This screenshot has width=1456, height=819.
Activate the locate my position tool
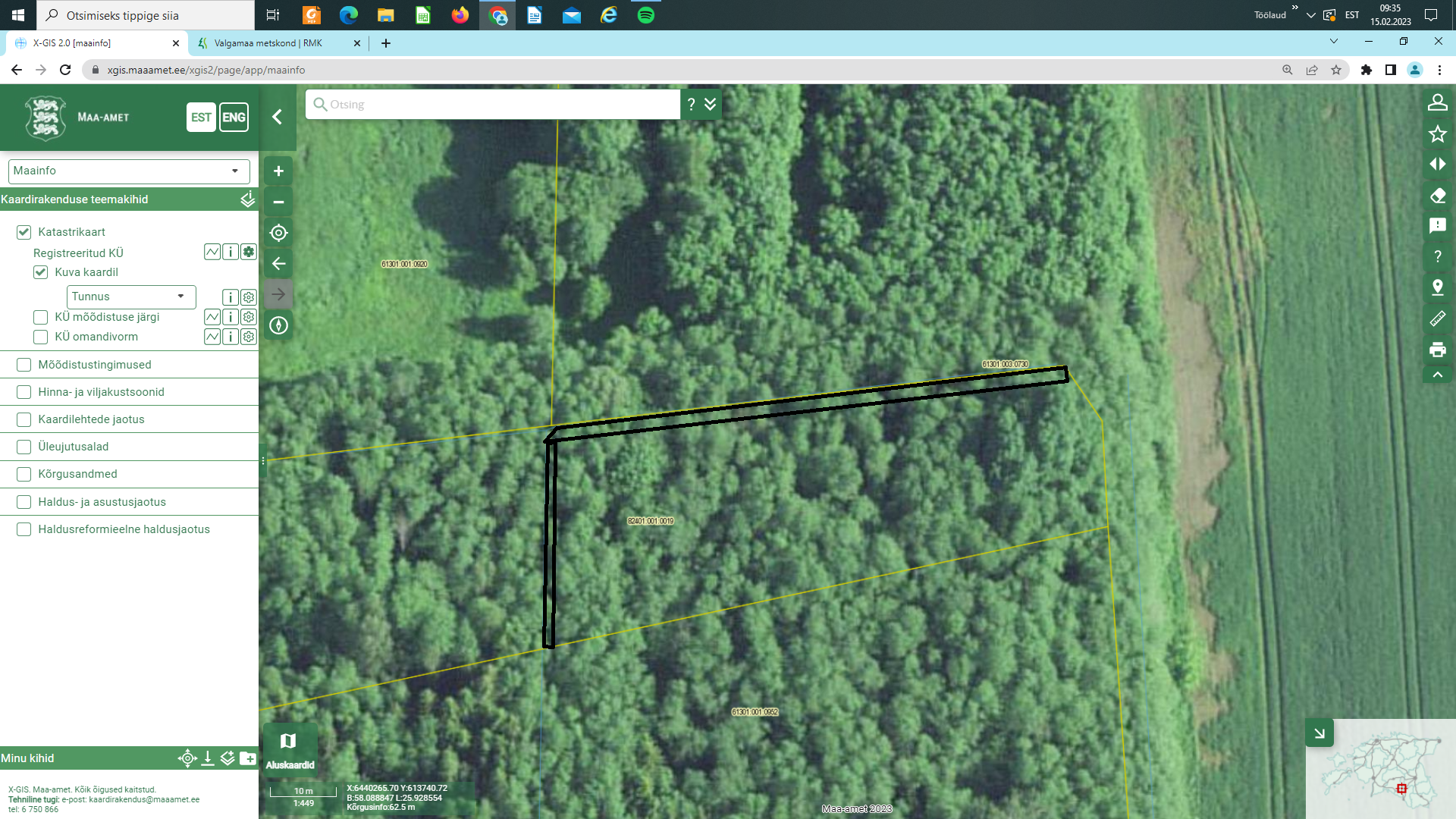(278, 233)
